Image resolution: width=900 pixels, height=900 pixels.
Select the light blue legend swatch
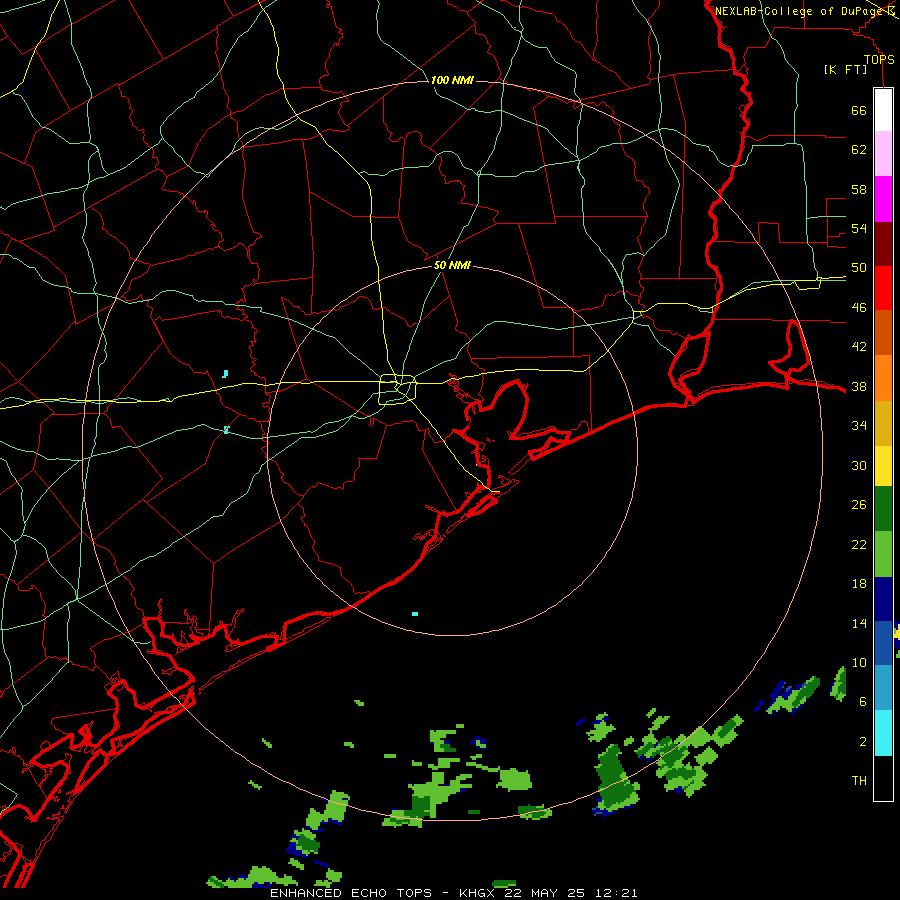[883, 688]
